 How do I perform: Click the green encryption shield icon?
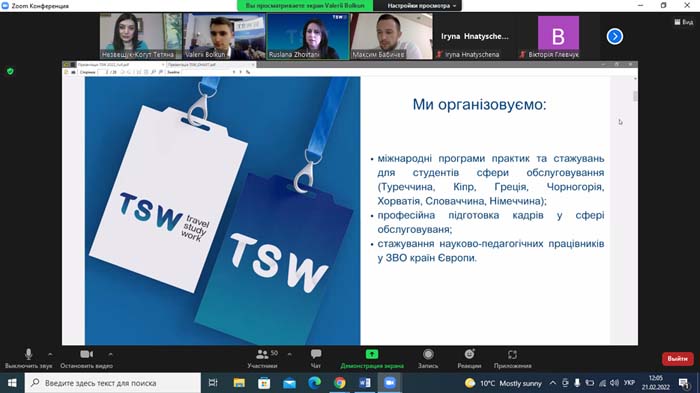10,71
